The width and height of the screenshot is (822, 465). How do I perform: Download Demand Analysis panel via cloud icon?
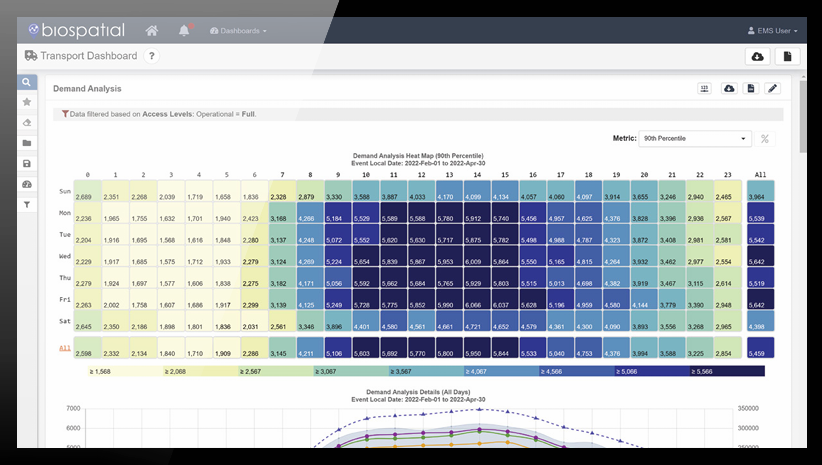point(729,89)
